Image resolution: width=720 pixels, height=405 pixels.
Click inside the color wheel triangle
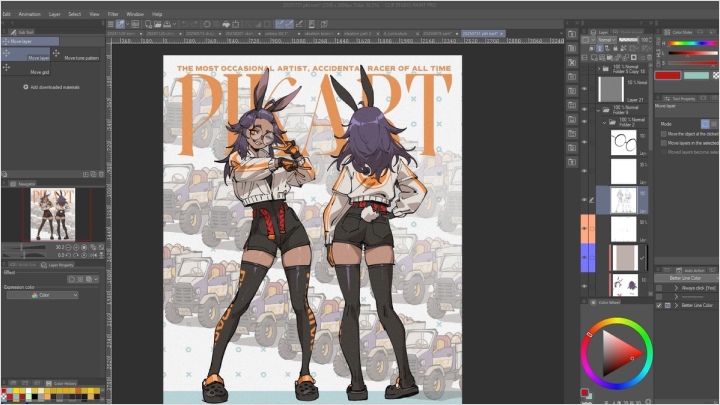click(618, 354)
